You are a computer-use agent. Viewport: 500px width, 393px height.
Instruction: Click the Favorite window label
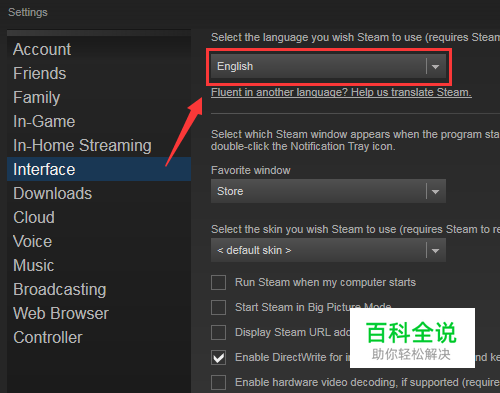pyautogui.click(x=251, y=170)
